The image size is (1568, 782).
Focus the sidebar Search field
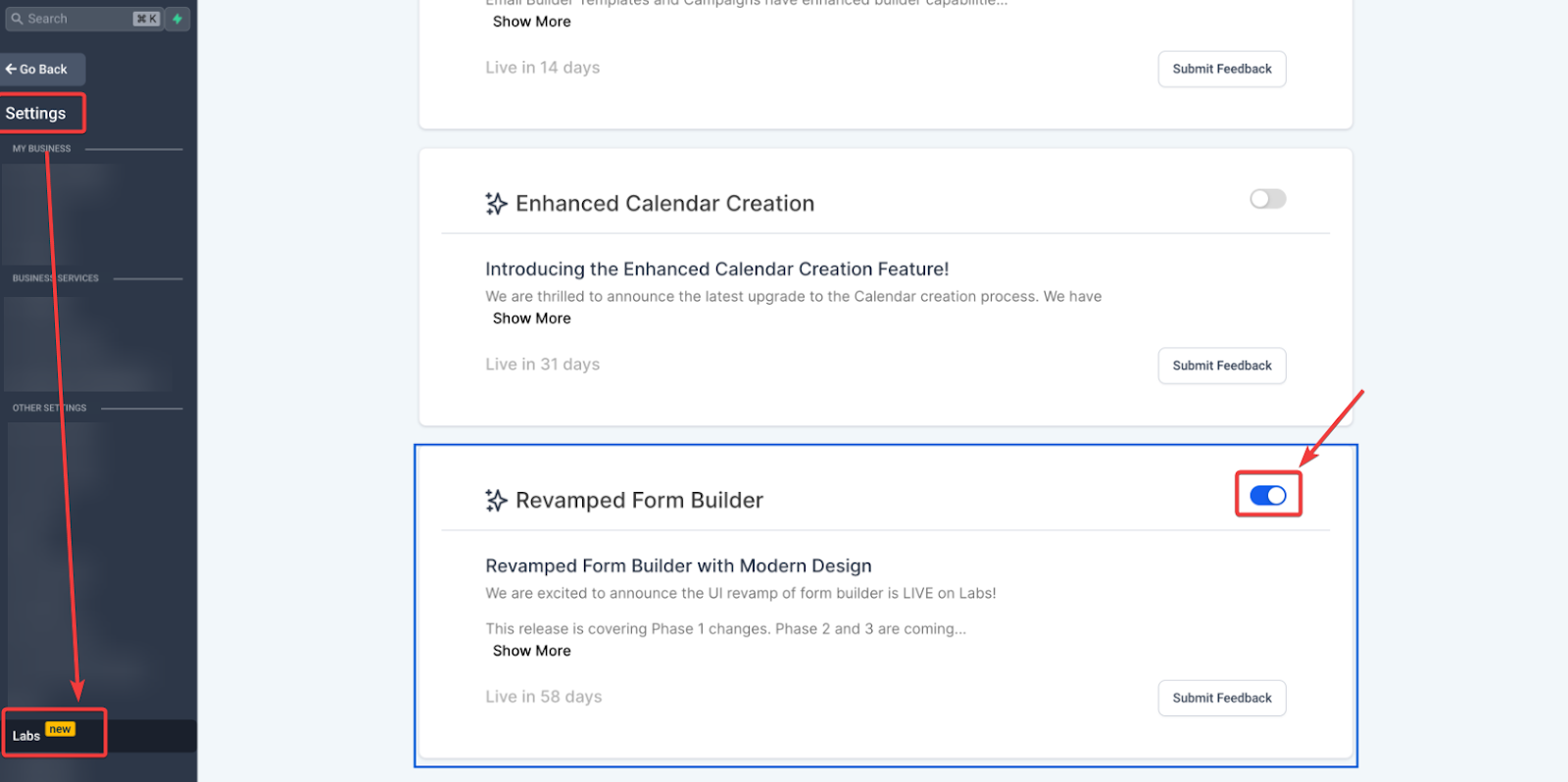(x=83, y=19)
